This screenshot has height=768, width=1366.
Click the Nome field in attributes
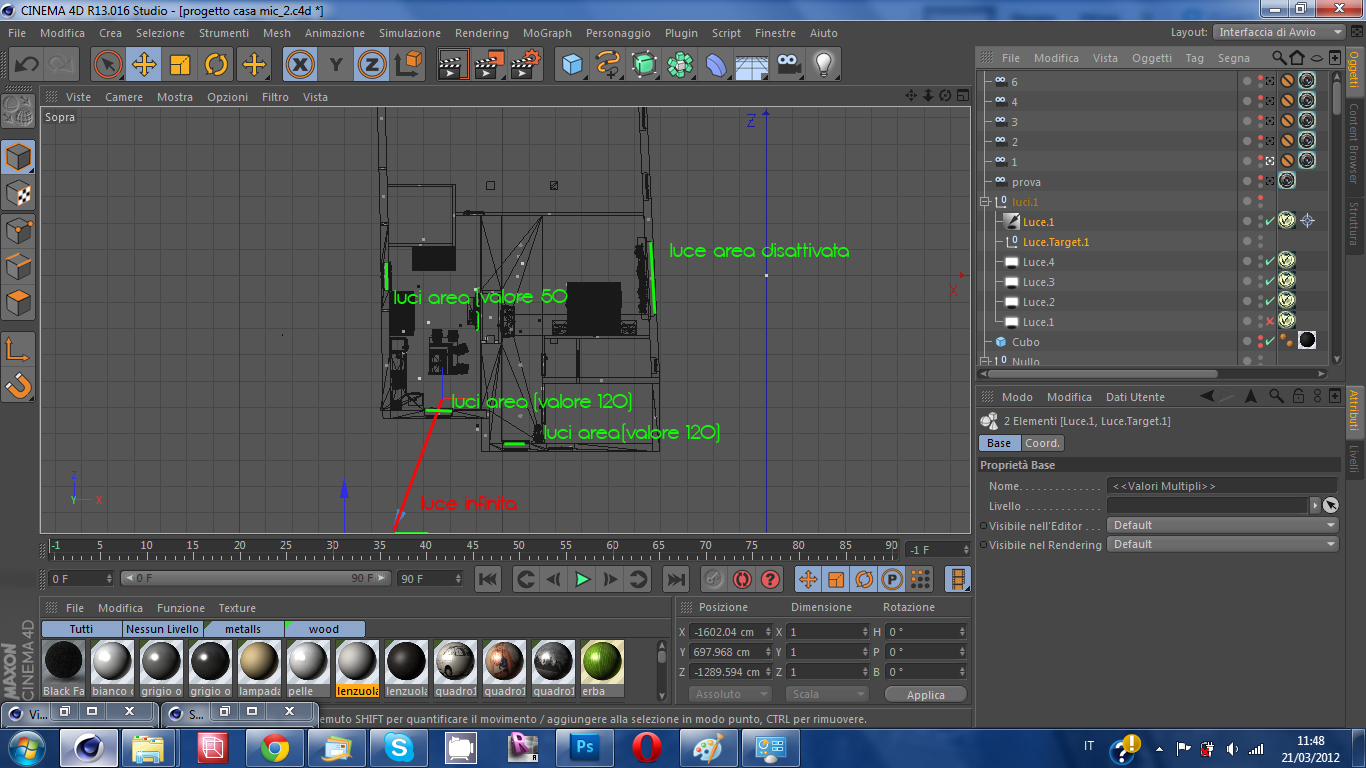1222,486
